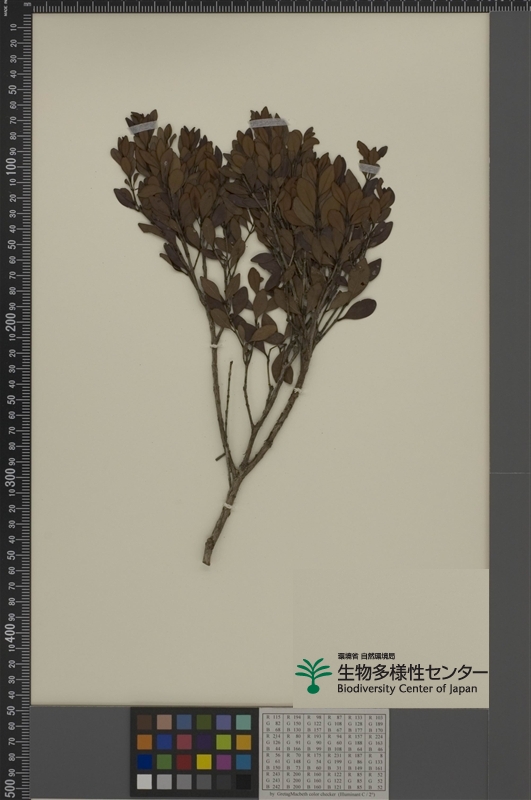Select the pure red swatch in the third row

tap(184, 762)
